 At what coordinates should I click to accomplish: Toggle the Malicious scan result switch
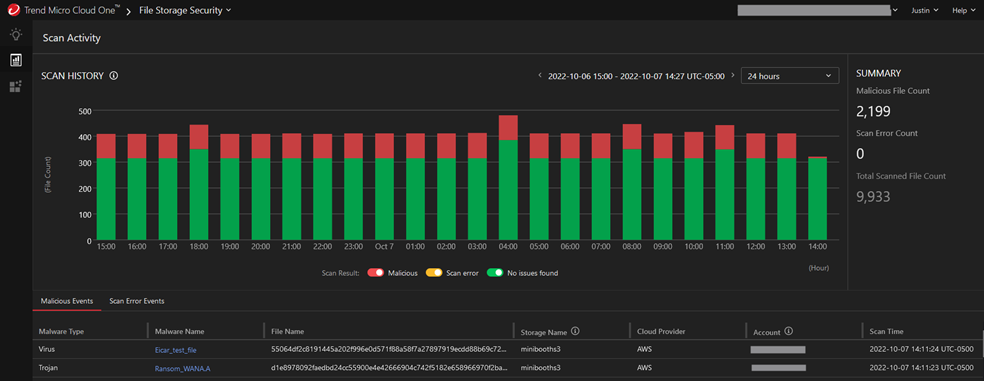(x=376, y=273)
